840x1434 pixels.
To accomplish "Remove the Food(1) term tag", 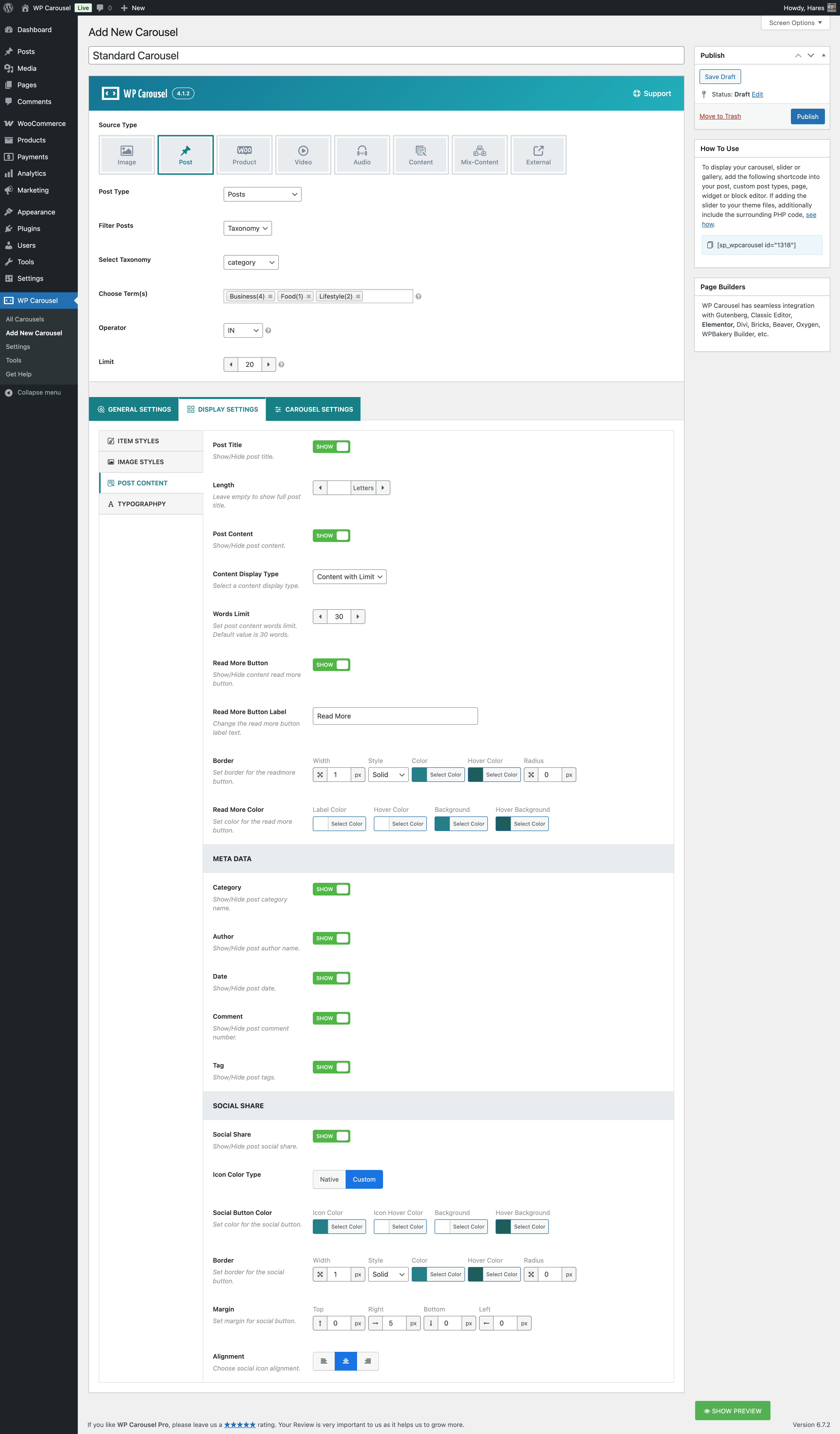I will pos(309,296).
